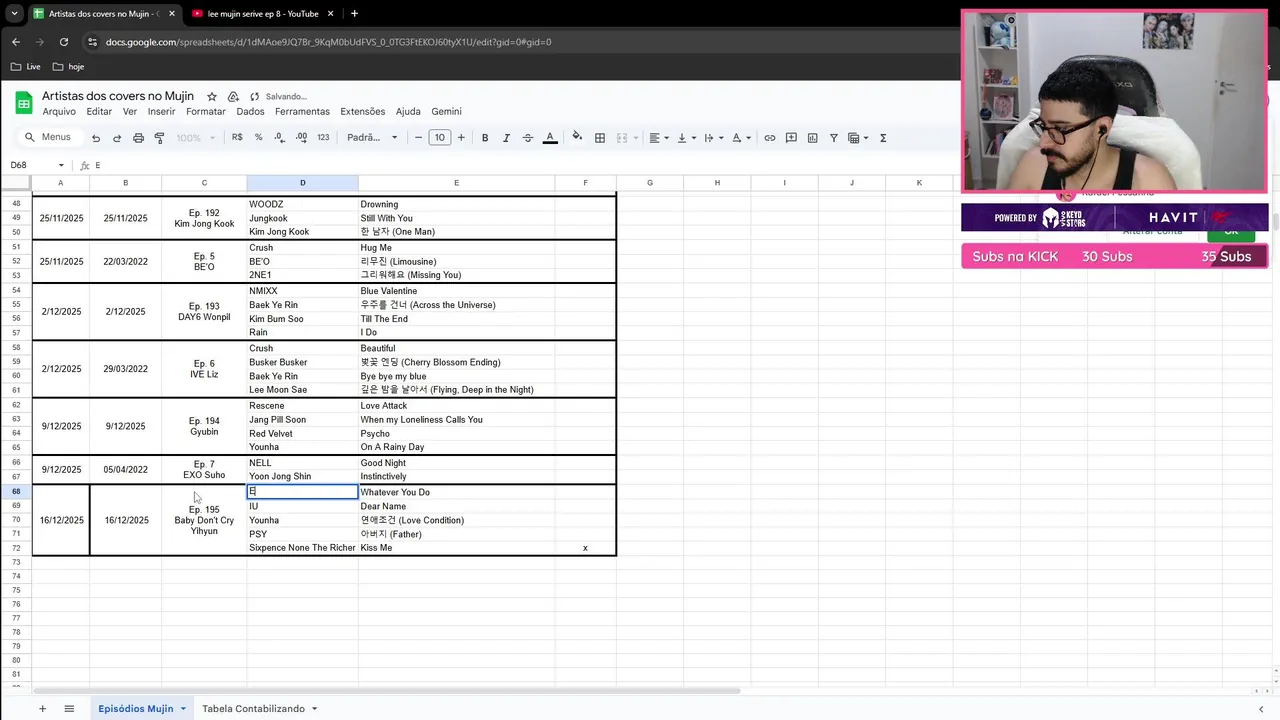Image resolution: width=1280 pixels, height=720 pixels.
Task: Apply percent format with the % button
Action: (259, 138)
